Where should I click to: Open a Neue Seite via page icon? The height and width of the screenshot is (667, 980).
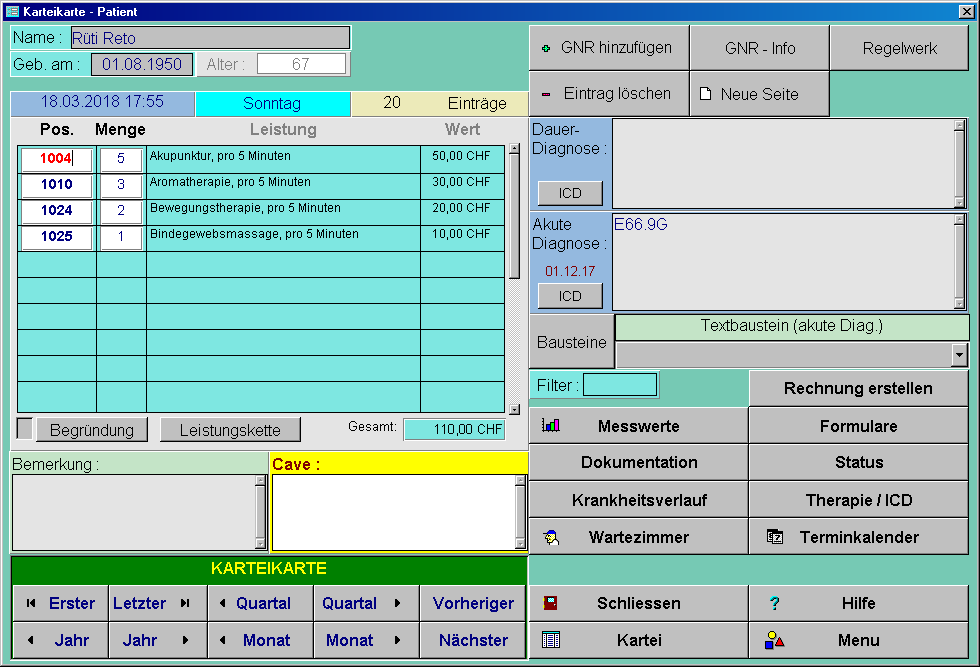pyautogui.click(x=705, y=94)
